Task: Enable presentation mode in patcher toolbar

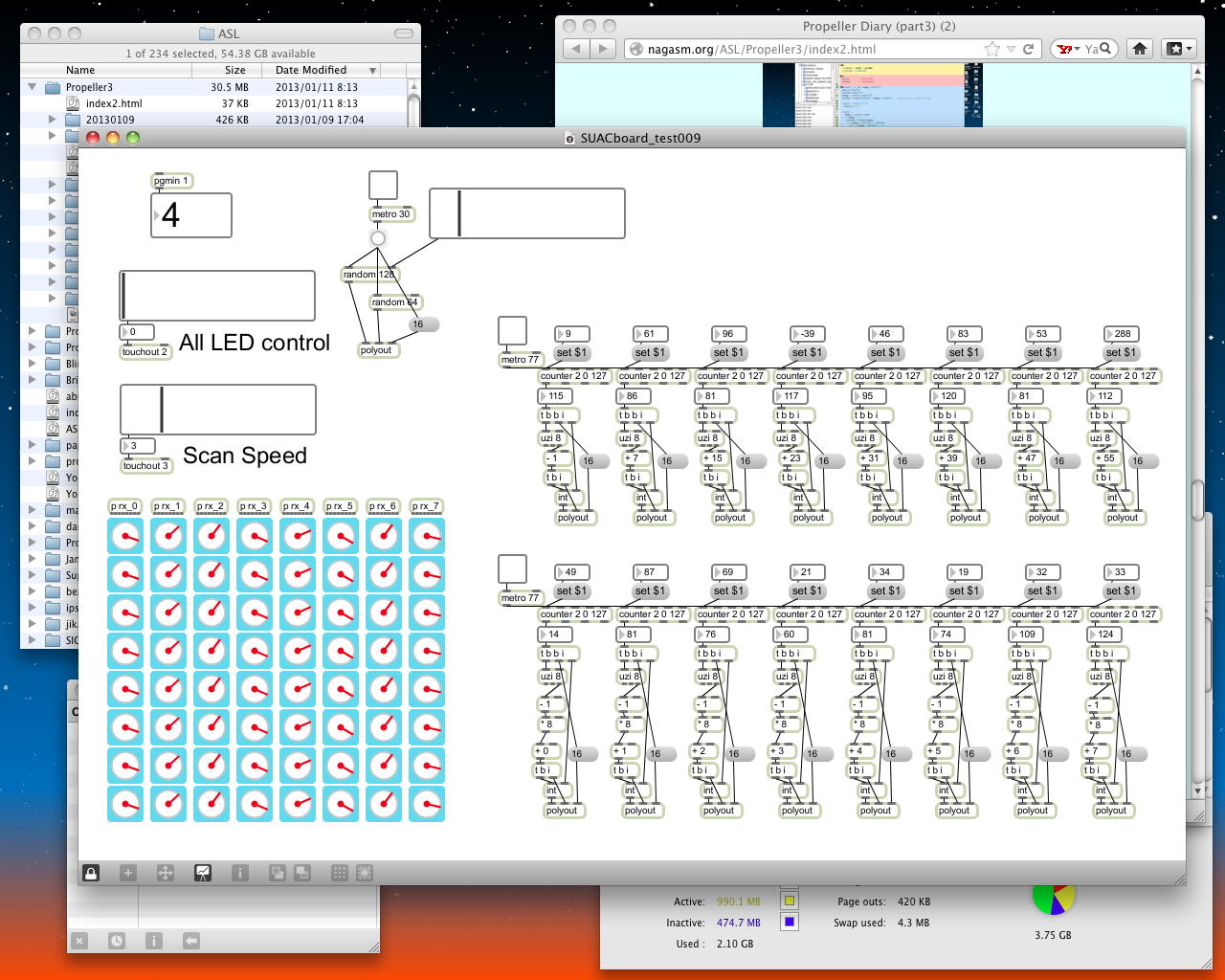Action: click(x=203, y=873)
